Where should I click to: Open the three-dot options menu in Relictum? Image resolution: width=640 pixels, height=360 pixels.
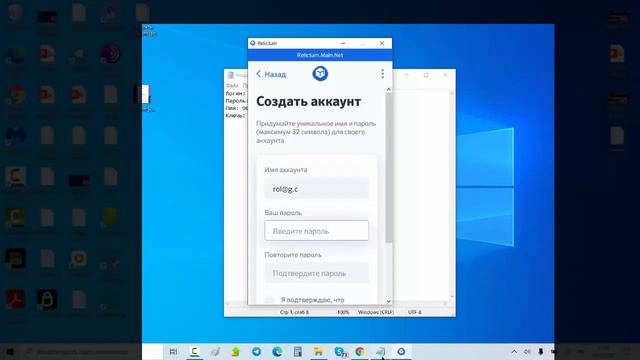[382, 73]
